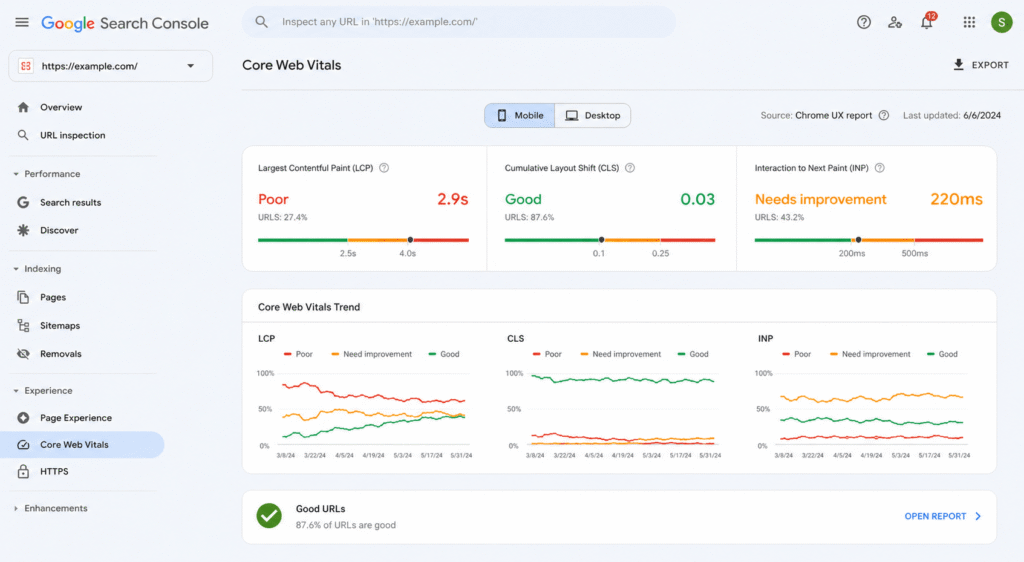Image resolution: width=1024 pixels, height=562 pixels.
Task: Click the INP trend chart
Action: coord(863,411)
